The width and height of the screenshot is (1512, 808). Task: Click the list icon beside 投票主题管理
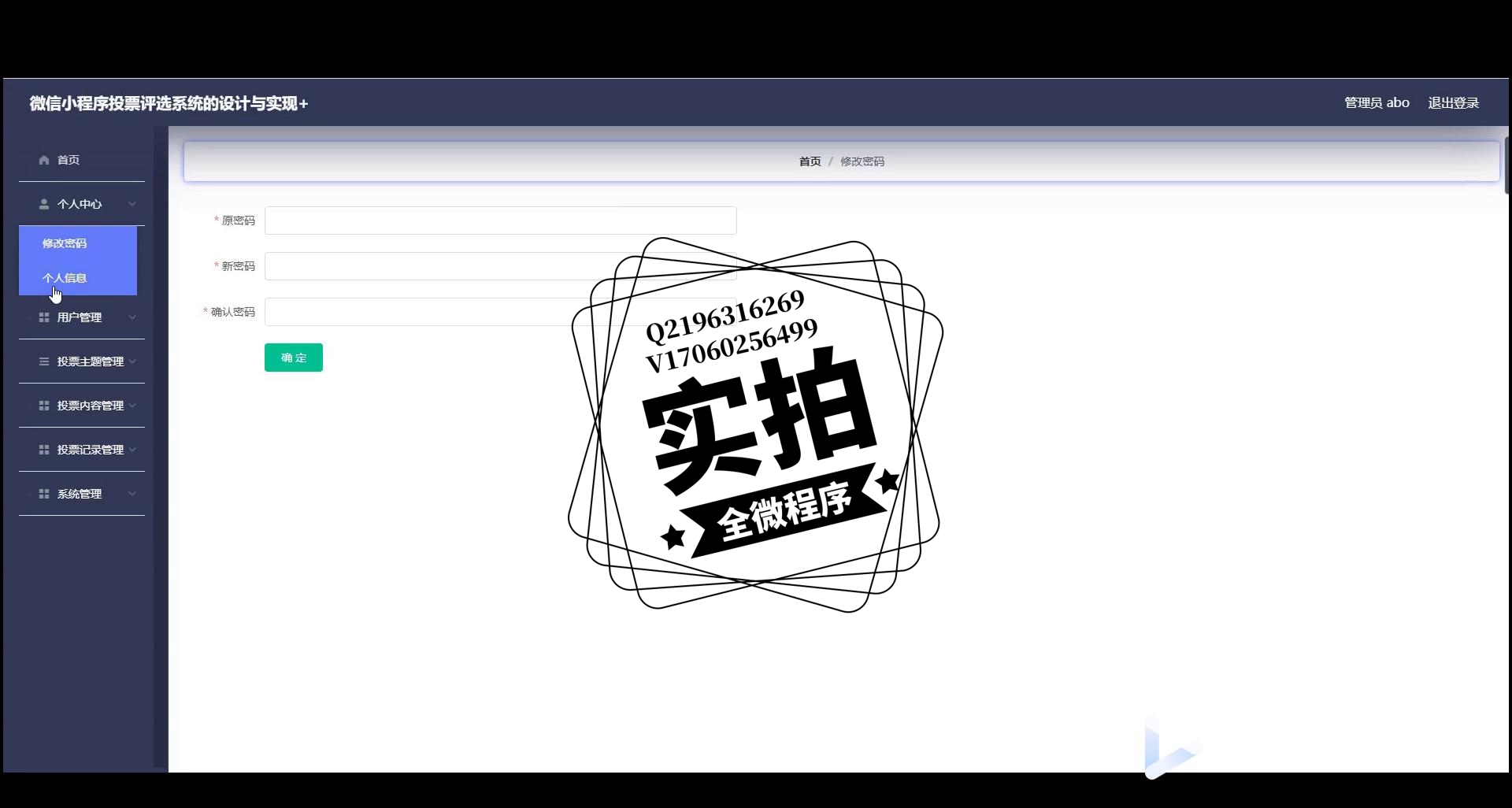tap(44, 361)
